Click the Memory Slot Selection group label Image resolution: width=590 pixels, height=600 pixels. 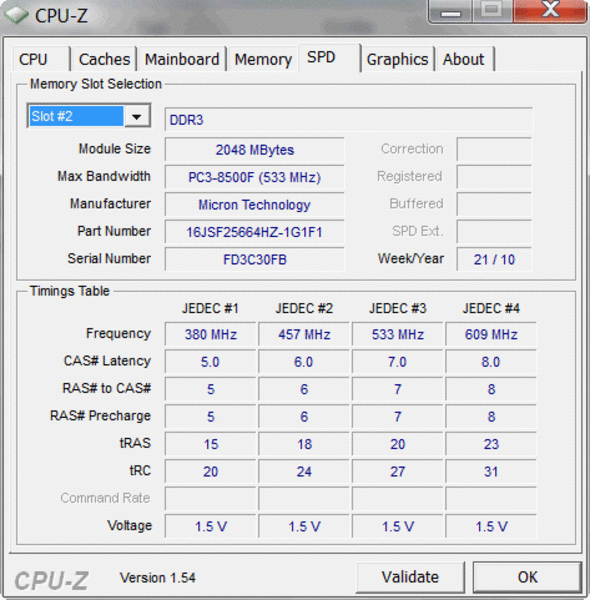click(x=96, y=84)
